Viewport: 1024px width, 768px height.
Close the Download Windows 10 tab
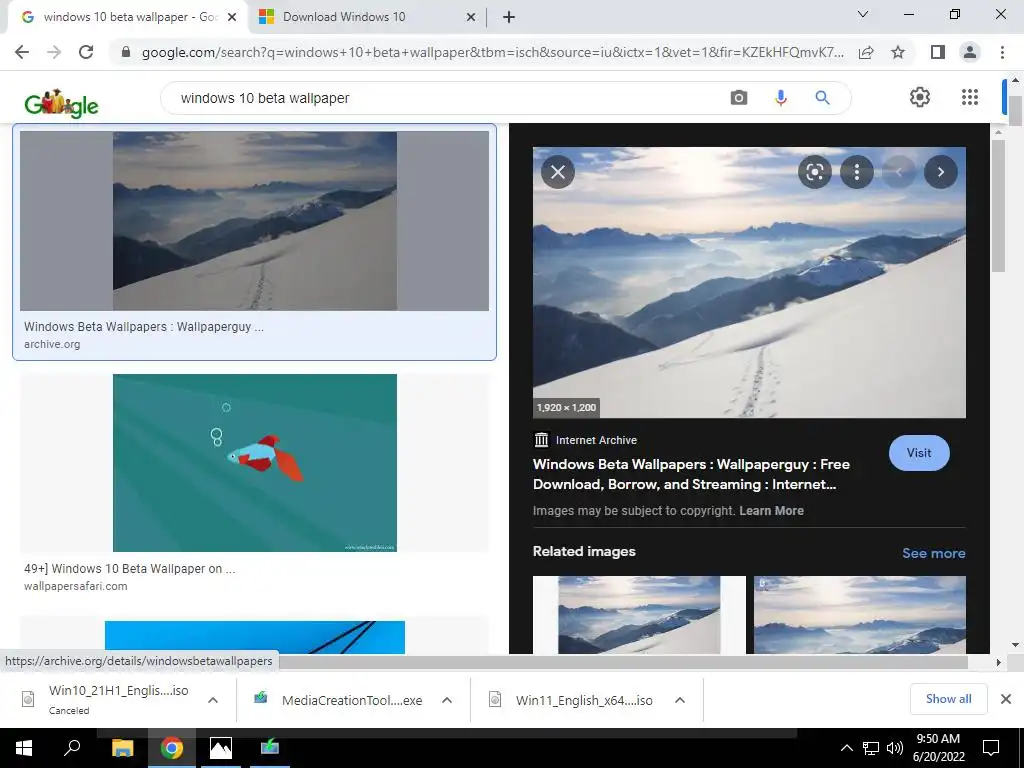[470, 17]
